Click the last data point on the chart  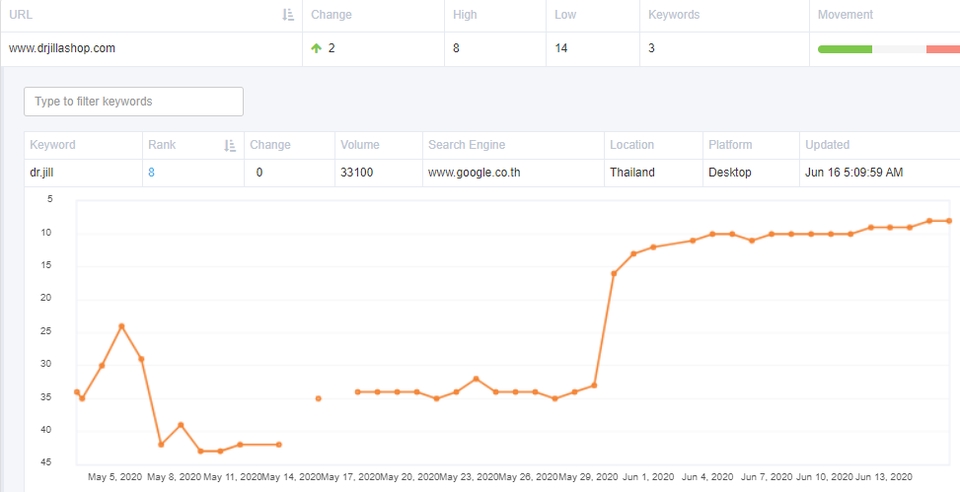(948, 220)
